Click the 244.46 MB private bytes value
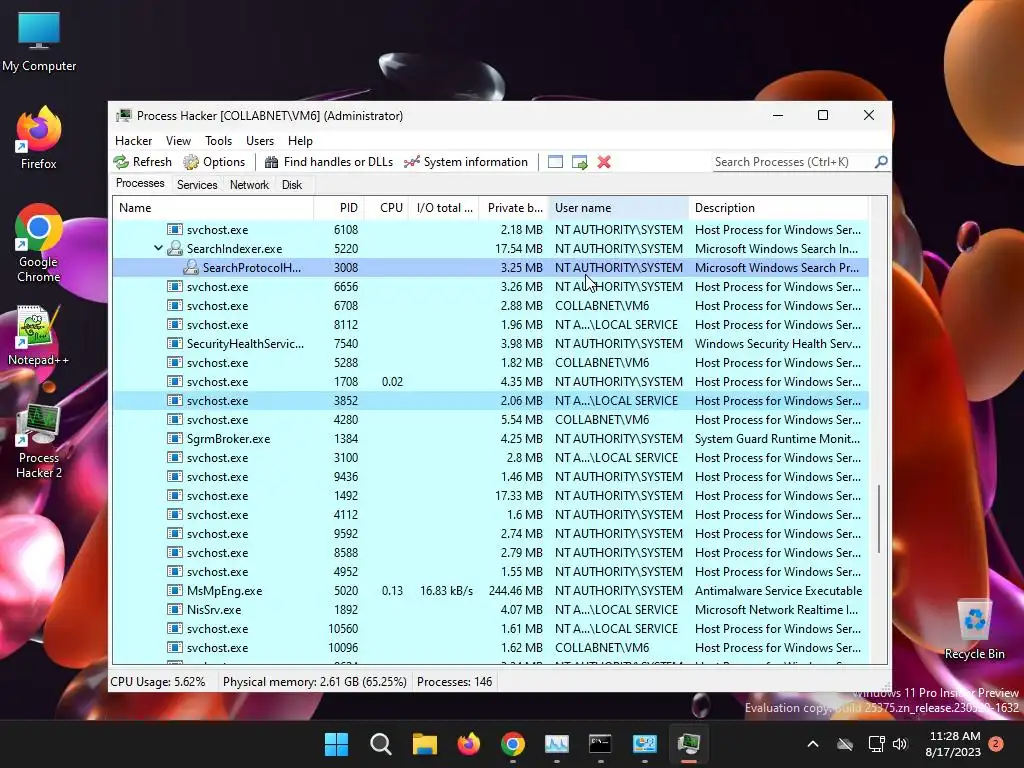Screen dimensions: 1024x768 coord(515,590)
